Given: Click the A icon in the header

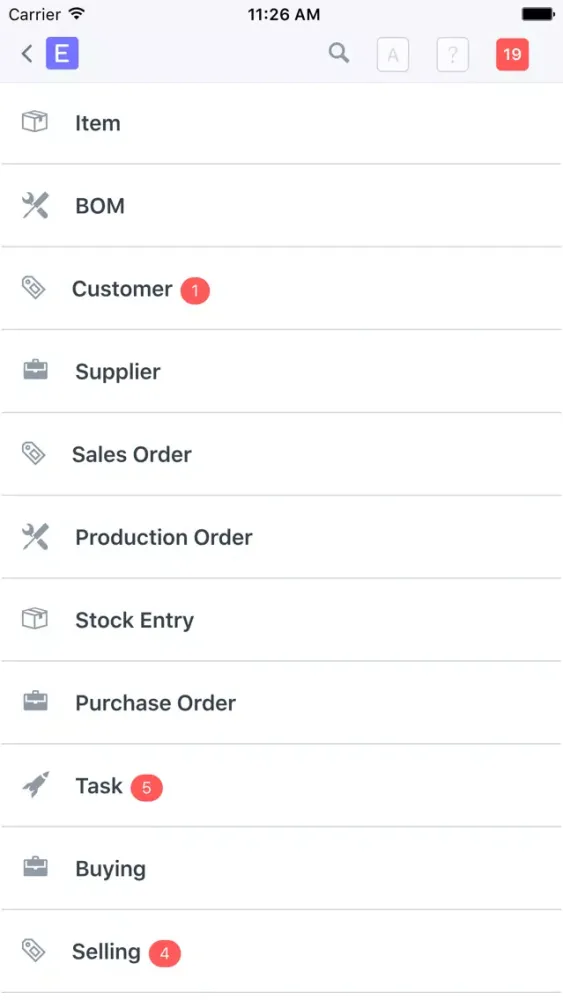Looking at the screenshot, I should [393, 54].
